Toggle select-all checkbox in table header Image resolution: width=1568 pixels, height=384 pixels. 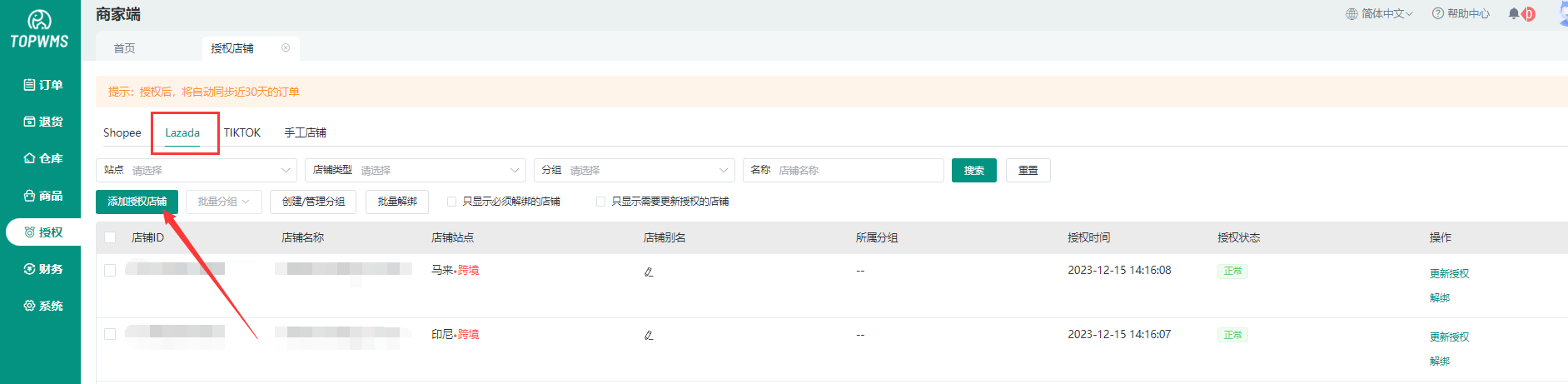pos(110,237)
